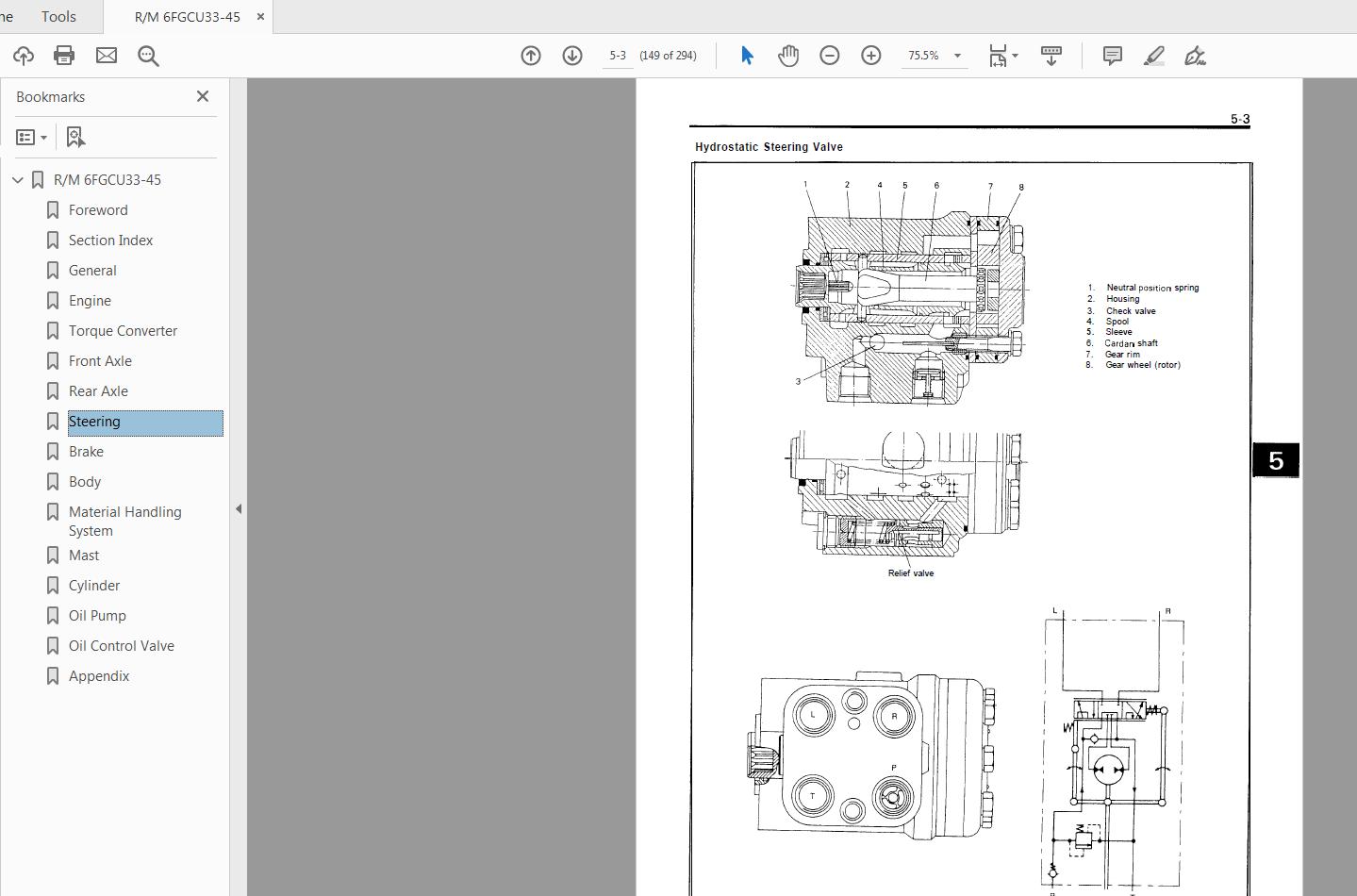Open the Print dialog via printer icon
This screenshot has height=896, width=1357.
[x=63, y=55]
